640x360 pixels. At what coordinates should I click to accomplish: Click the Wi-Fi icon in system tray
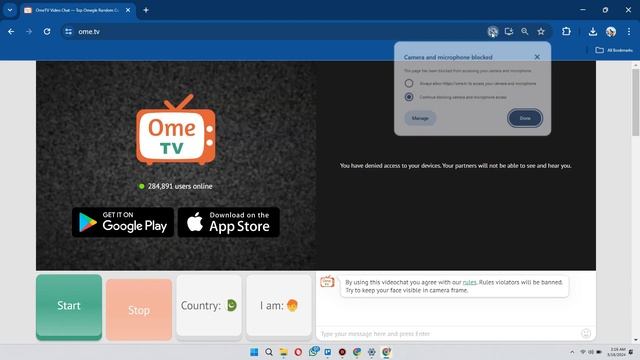point(583,352)
